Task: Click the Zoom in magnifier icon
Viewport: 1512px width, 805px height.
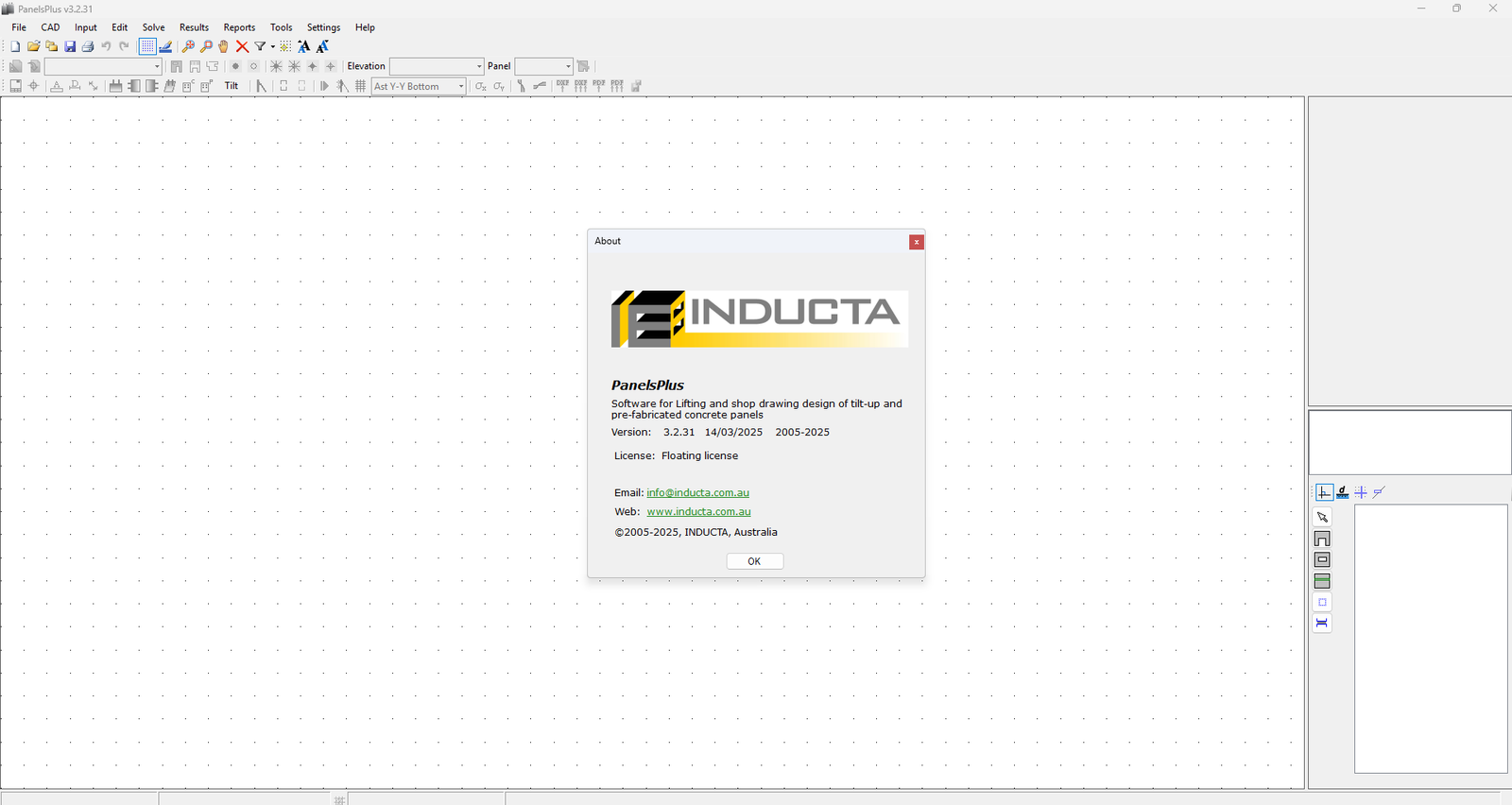Action: point(188,46)
